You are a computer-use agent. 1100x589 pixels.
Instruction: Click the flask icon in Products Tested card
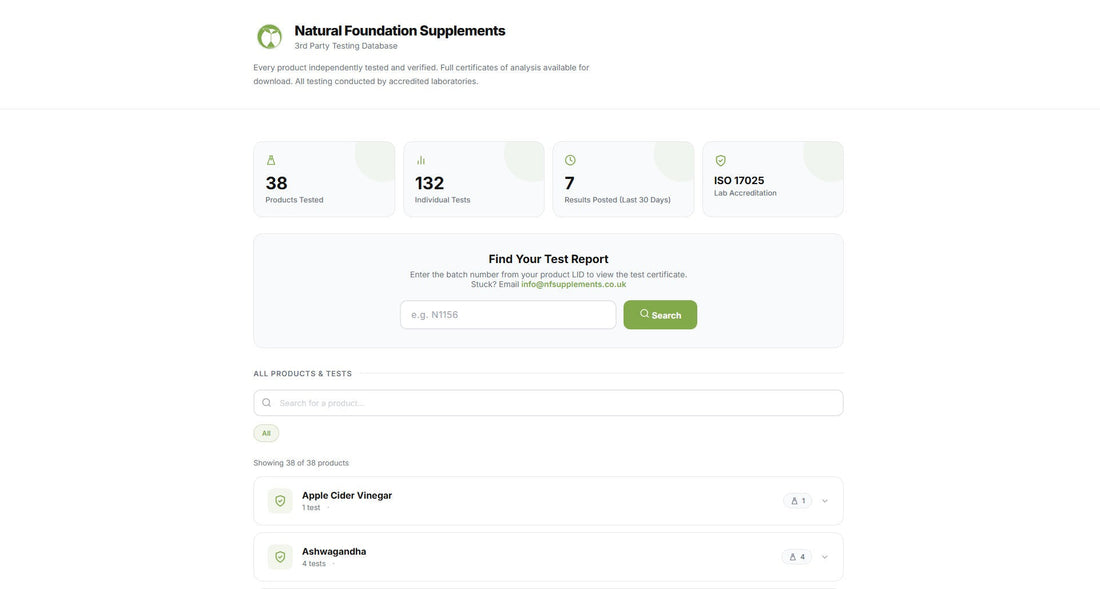coord(271,161)
